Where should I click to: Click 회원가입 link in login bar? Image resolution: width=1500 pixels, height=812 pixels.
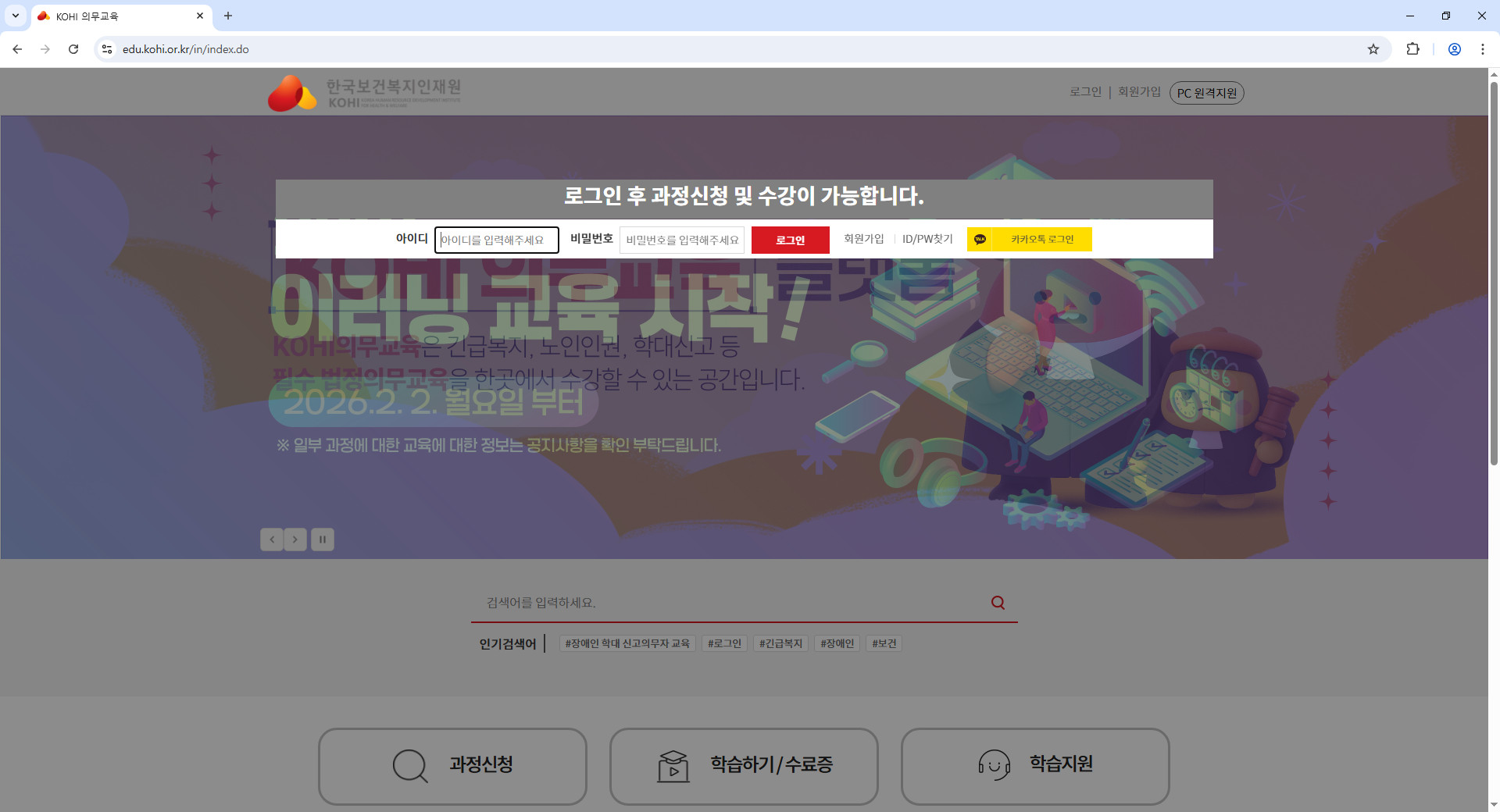(x=864, y=239)
